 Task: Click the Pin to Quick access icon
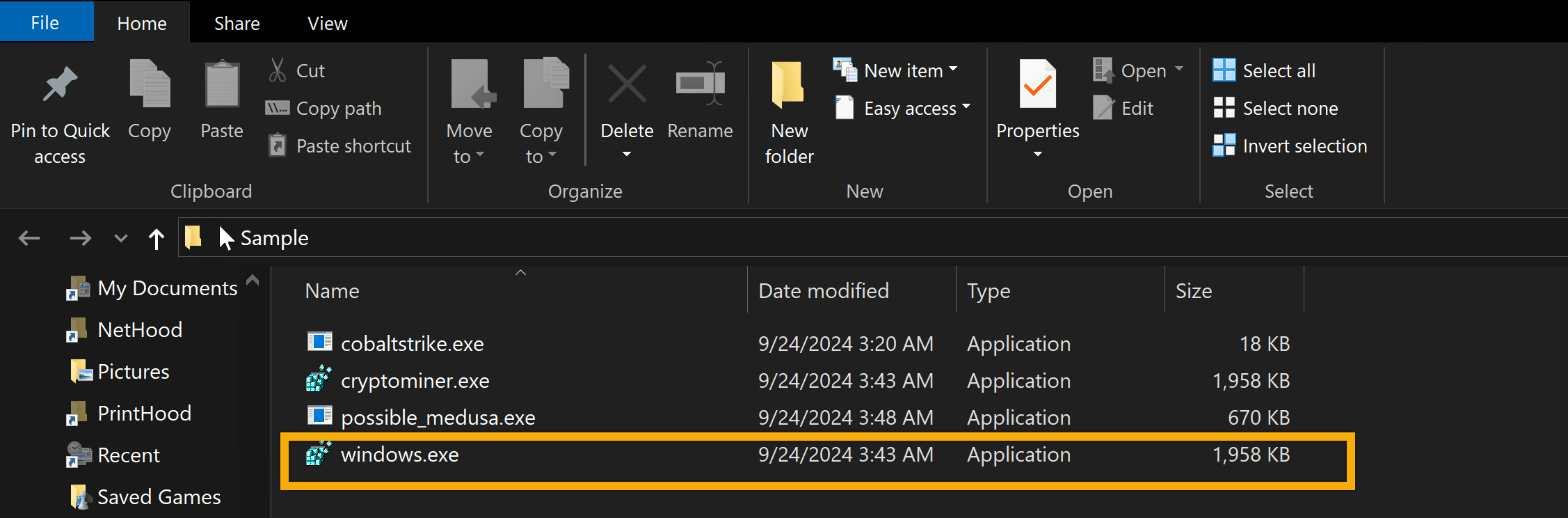(60, 85)
